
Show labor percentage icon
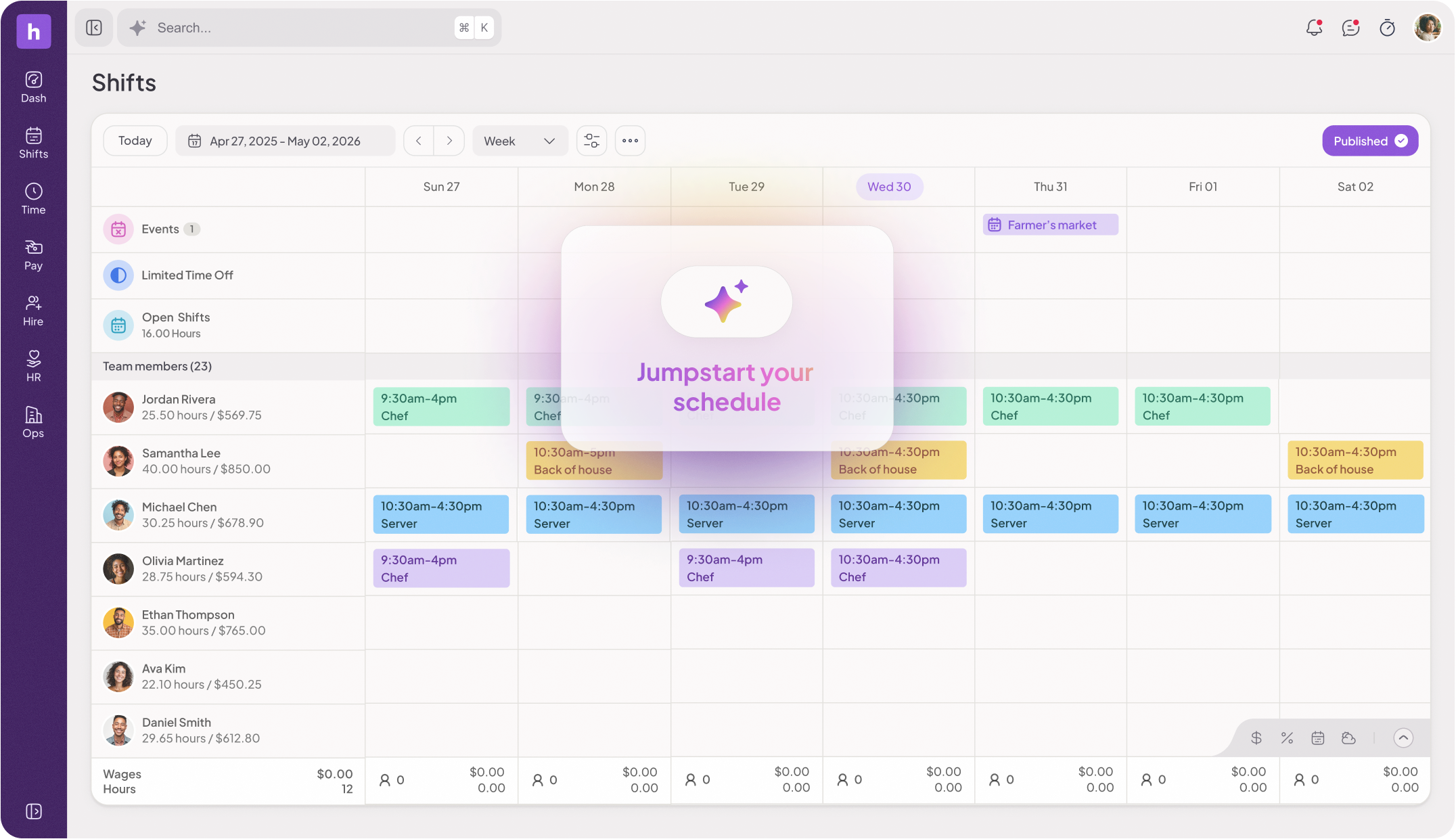click(x=1287, y=738)
